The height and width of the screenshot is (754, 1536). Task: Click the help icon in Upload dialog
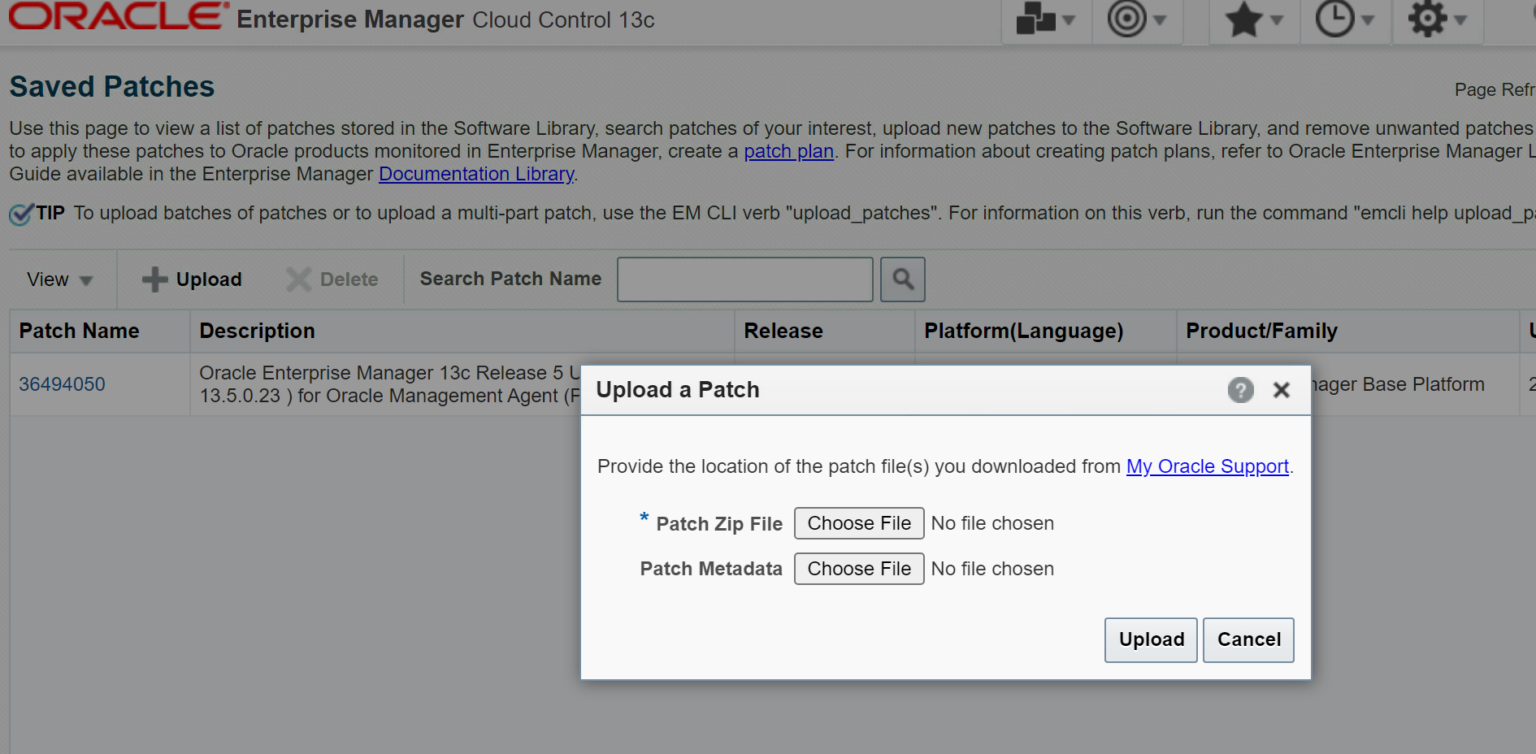tap(1240, 390)
